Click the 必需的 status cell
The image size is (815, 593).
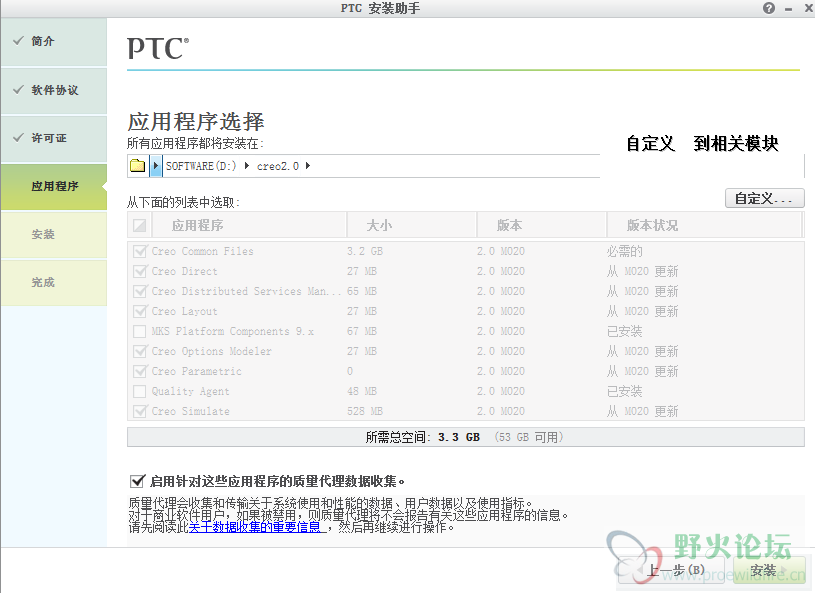coord(624,252)
